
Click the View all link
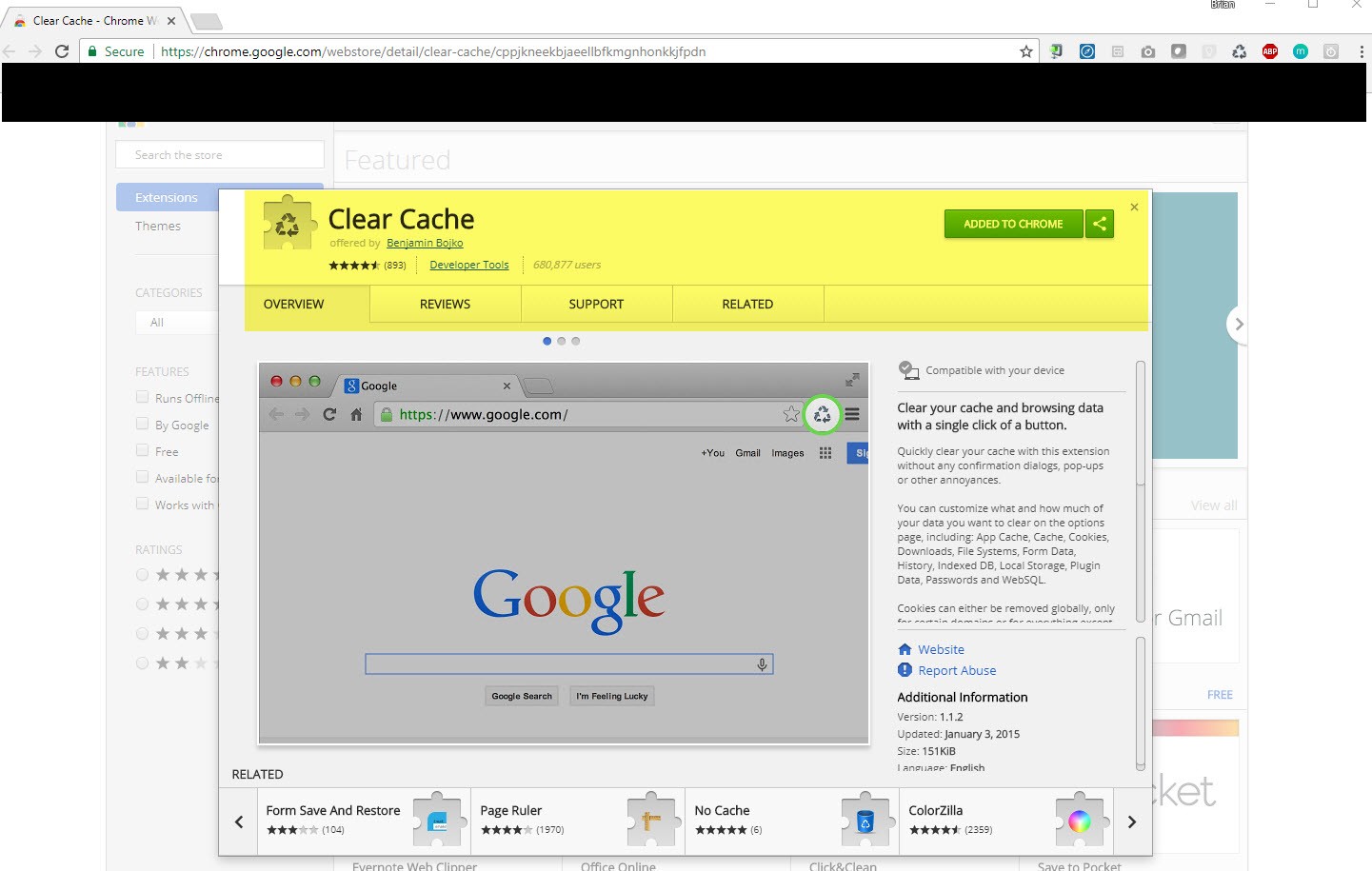coord(1214,505)
